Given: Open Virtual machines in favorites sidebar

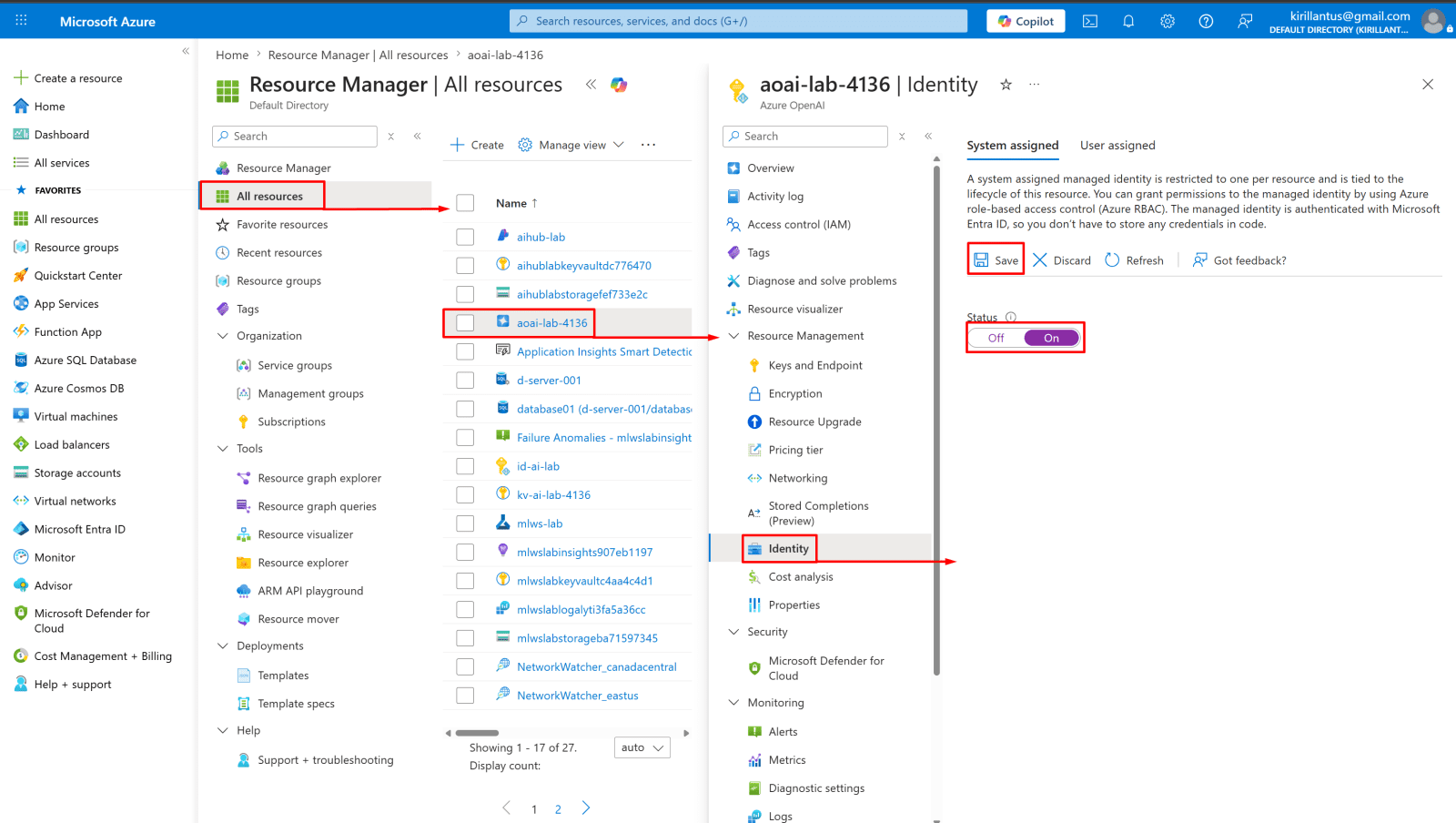Looking at the screenshot, I should pyautogui.click(x=76, y=417).
